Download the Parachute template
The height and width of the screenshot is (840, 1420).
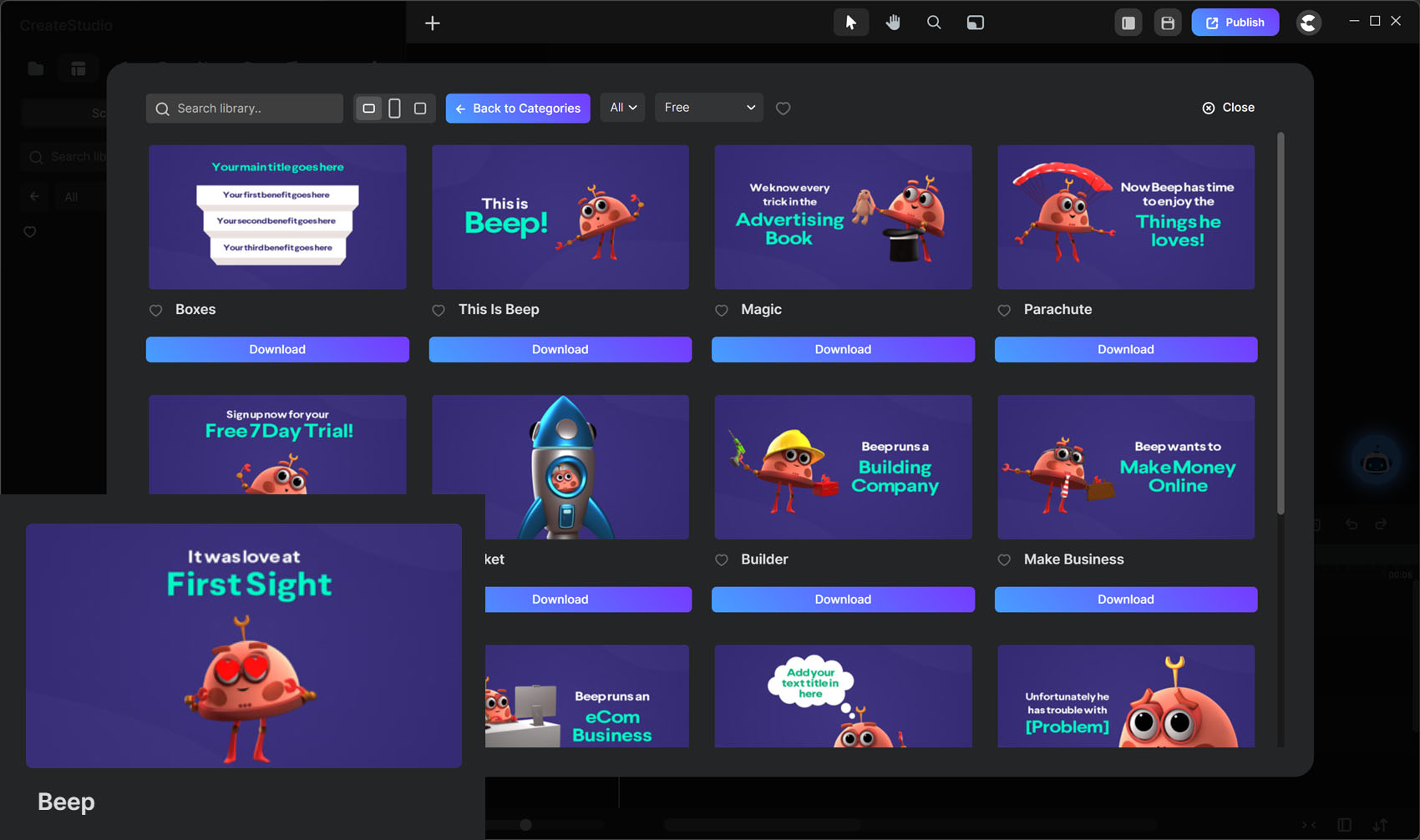coord(1125,349)
